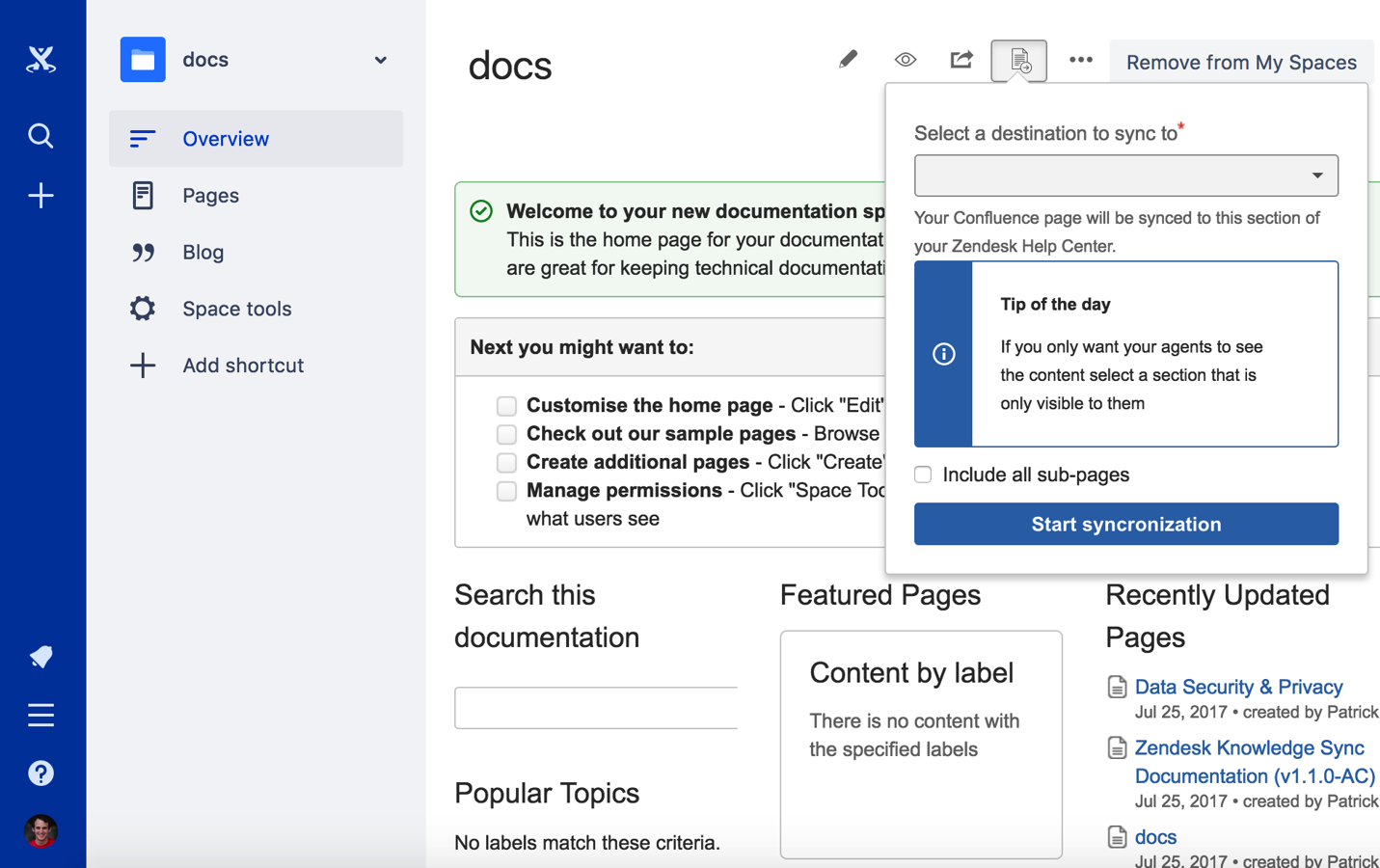Screen dimensions: 1380x868
Task: Check Manage permissions task checkbox
Action: coord(506,491)
